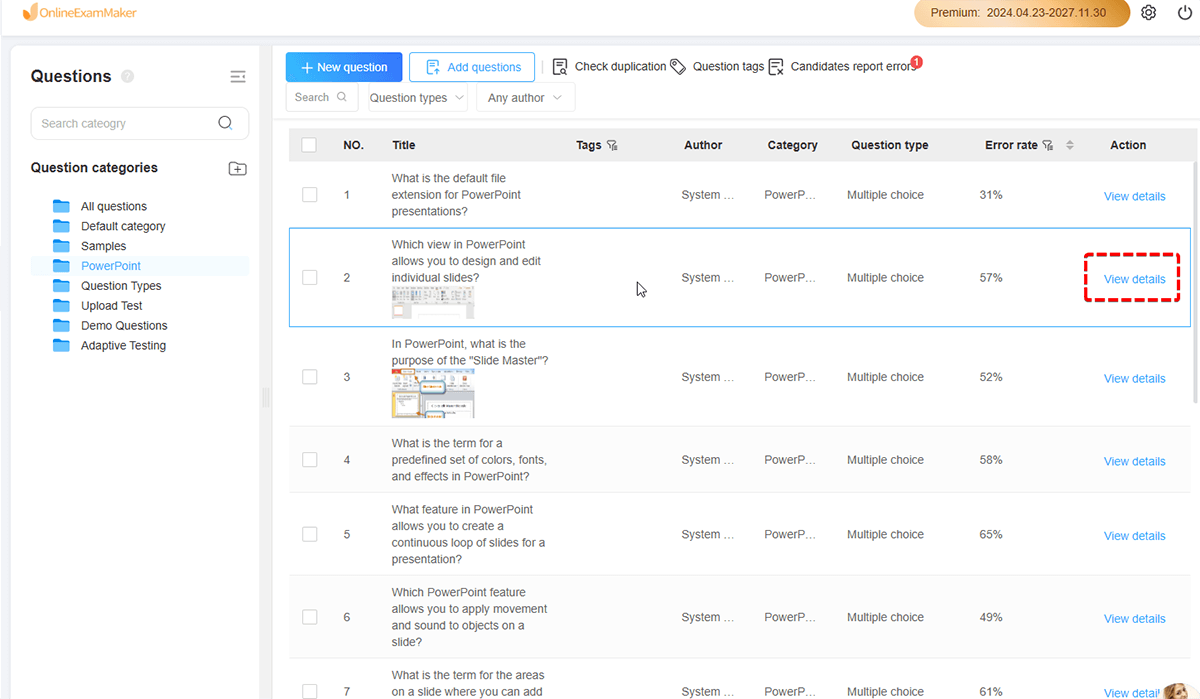Screen dimensions: 1200x699
Task: View details of question 3
Action: click(x=1134, y=379)
